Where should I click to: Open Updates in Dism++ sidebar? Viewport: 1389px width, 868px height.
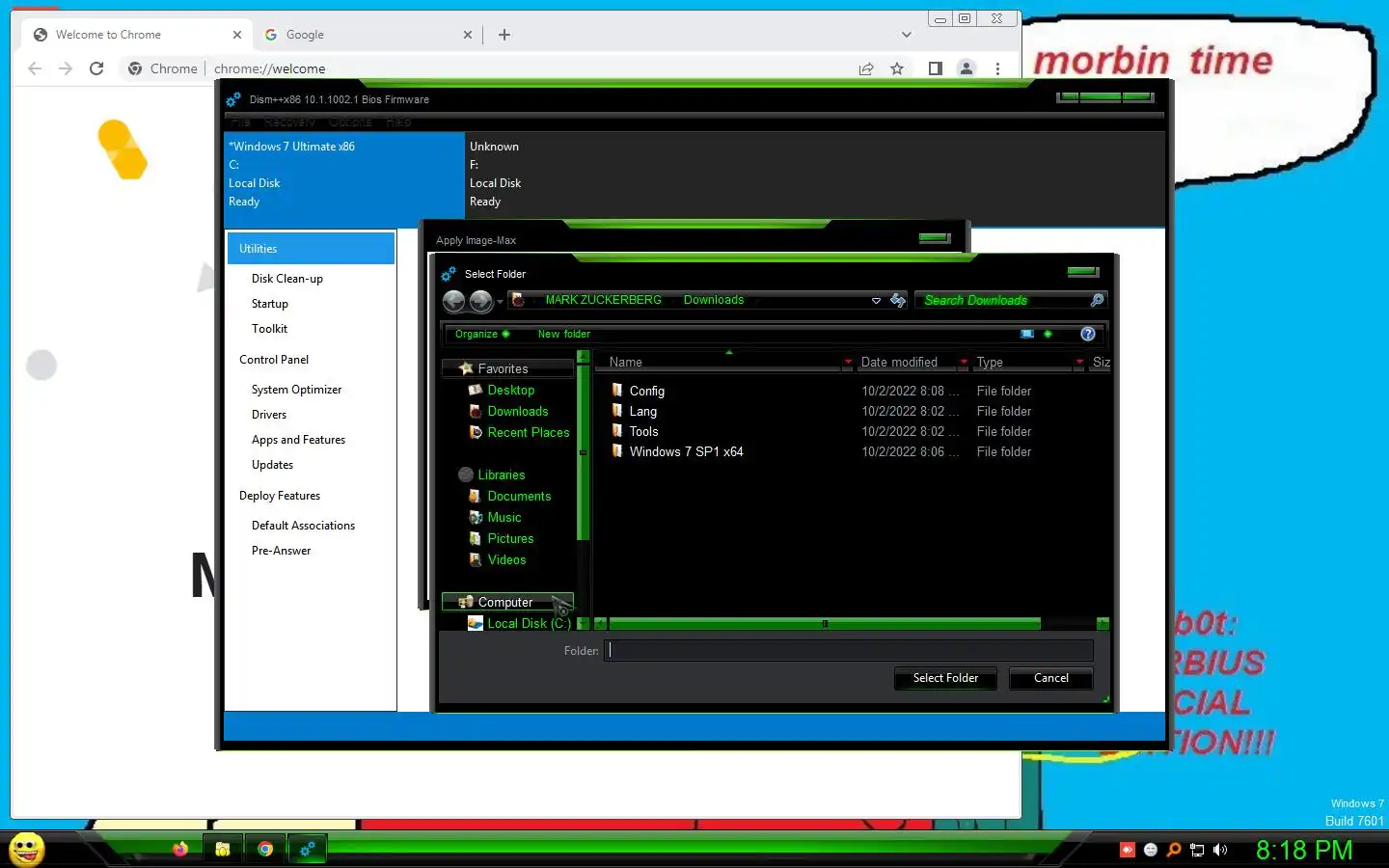272,465
